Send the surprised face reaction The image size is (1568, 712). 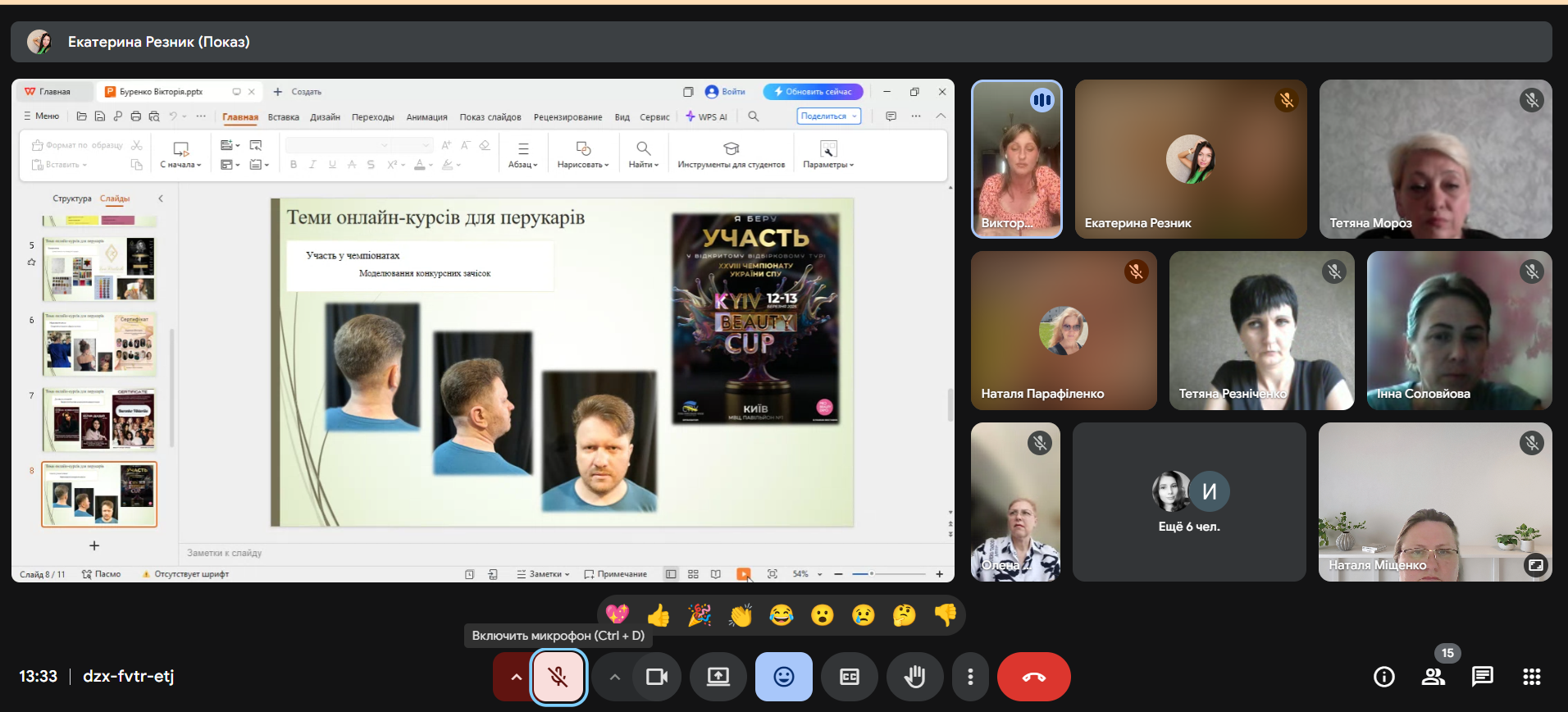pyautogui.click(x=823, y=614)
